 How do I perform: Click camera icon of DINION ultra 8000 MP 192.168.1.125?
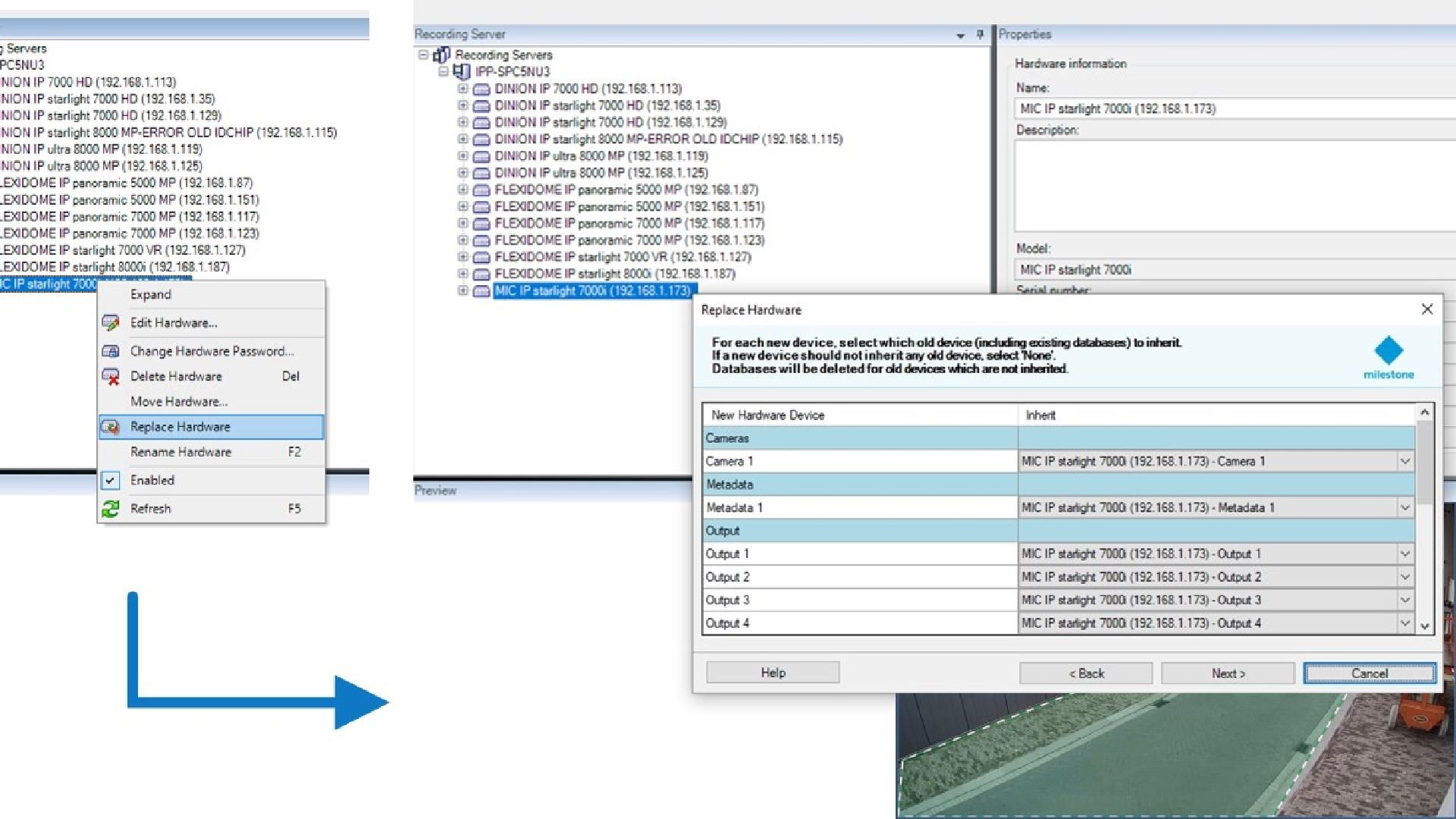(x=482, y=173)
